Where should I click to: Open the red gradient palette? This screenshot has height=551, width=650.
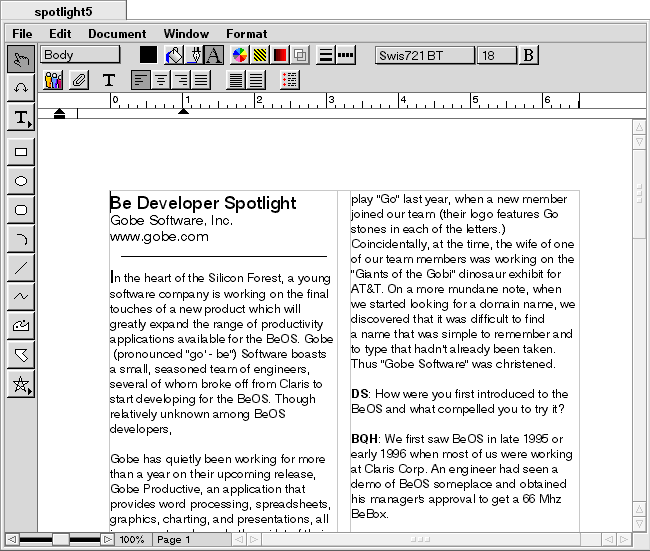click(280, 55)
